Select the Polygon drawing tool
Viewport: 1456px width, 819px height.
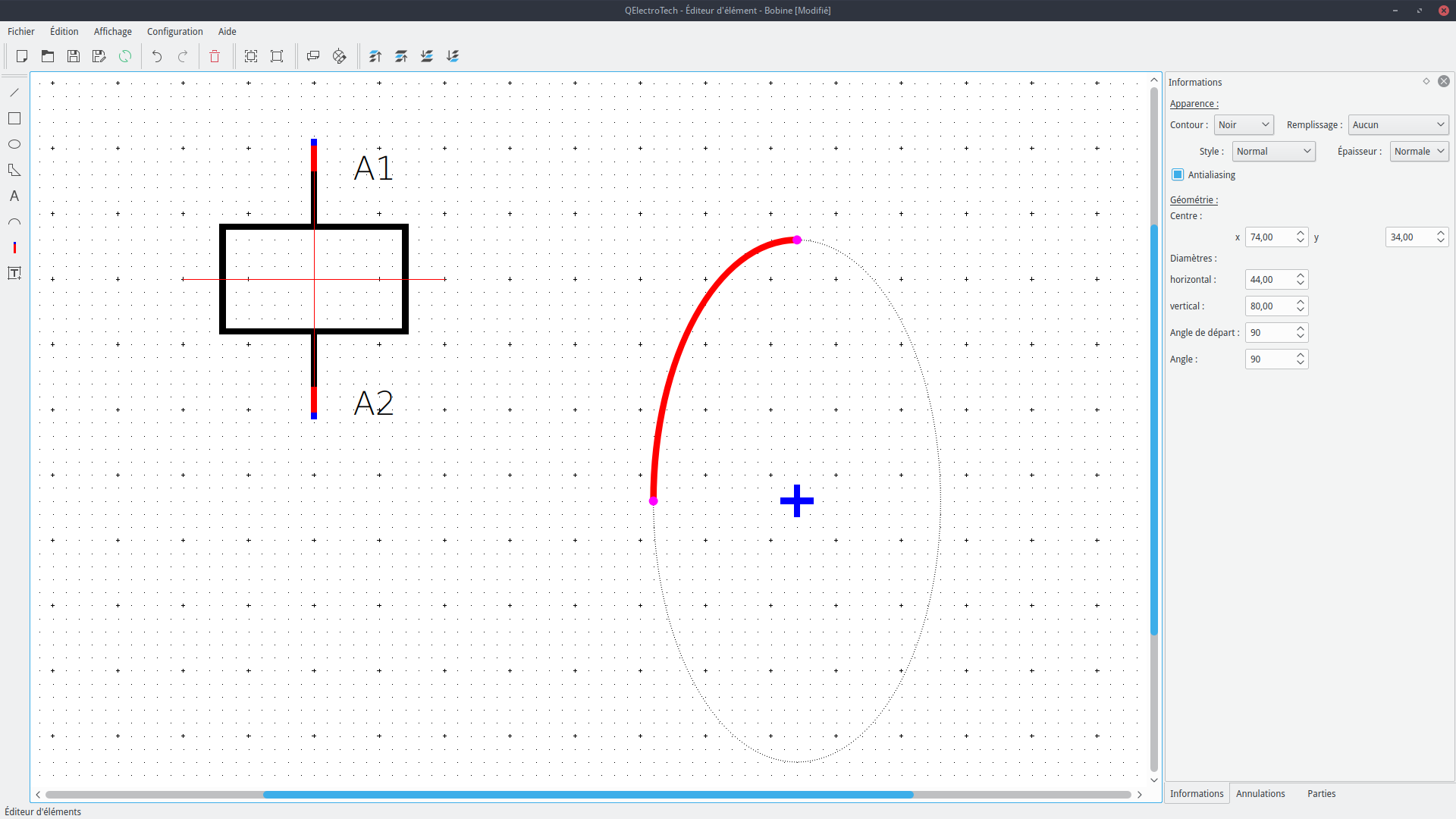point(14,170)
